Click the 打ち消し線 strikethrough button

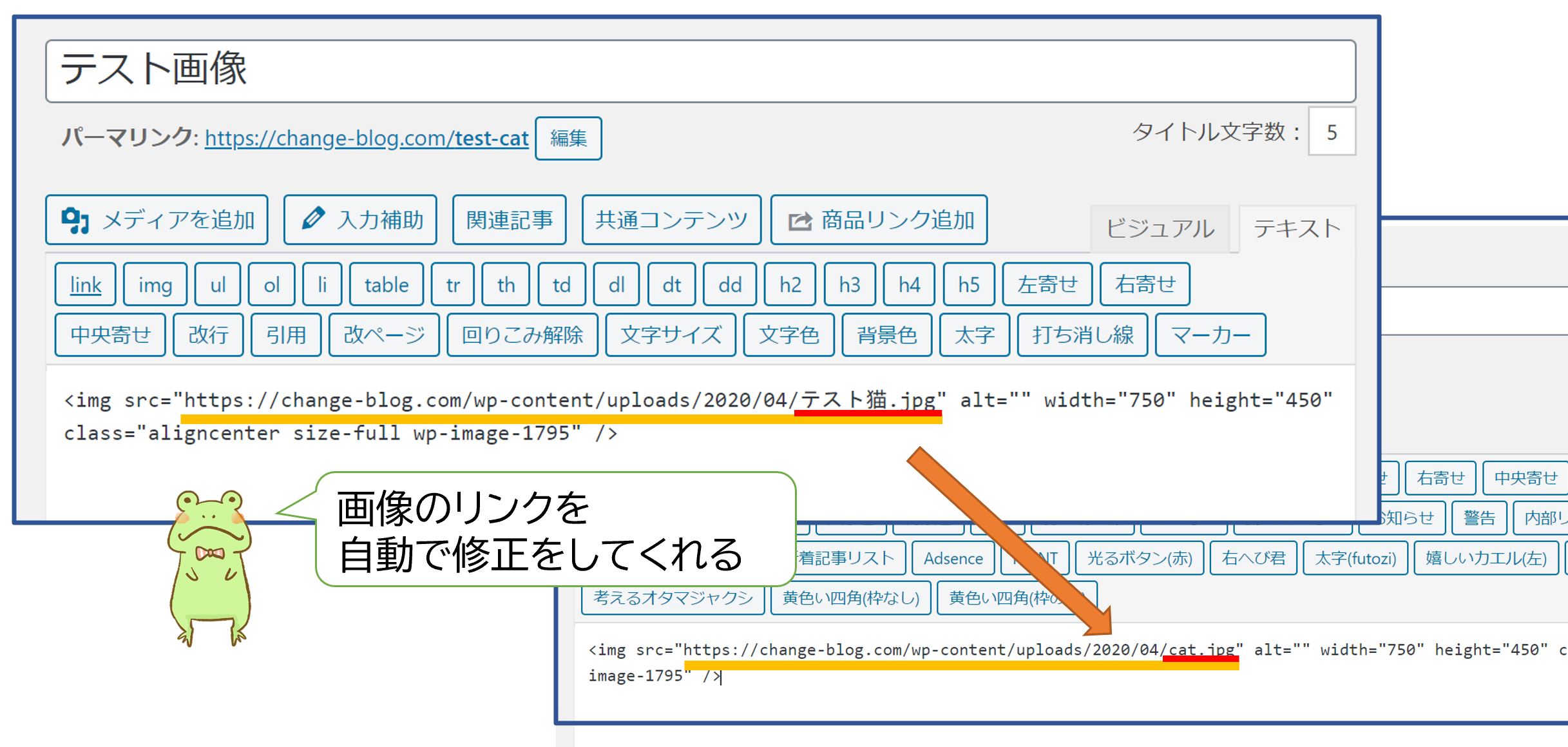pos(1082,335)
